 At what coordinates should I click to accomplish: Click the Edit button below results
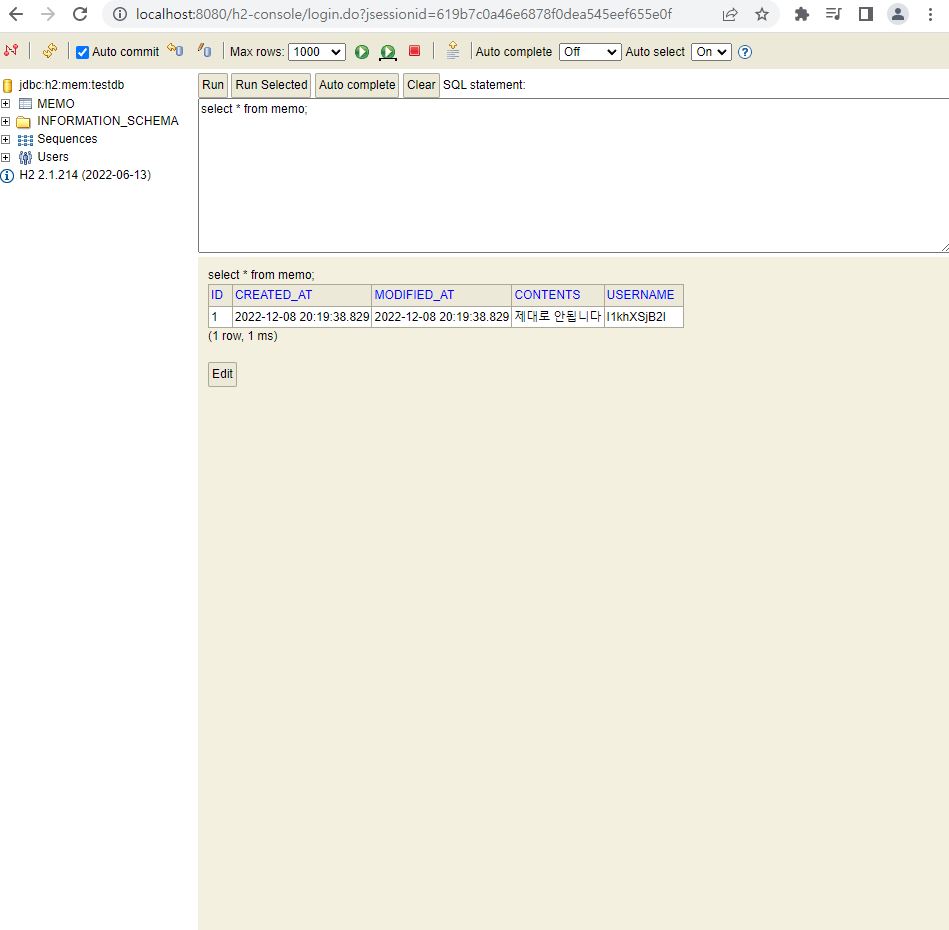(222, 374)
